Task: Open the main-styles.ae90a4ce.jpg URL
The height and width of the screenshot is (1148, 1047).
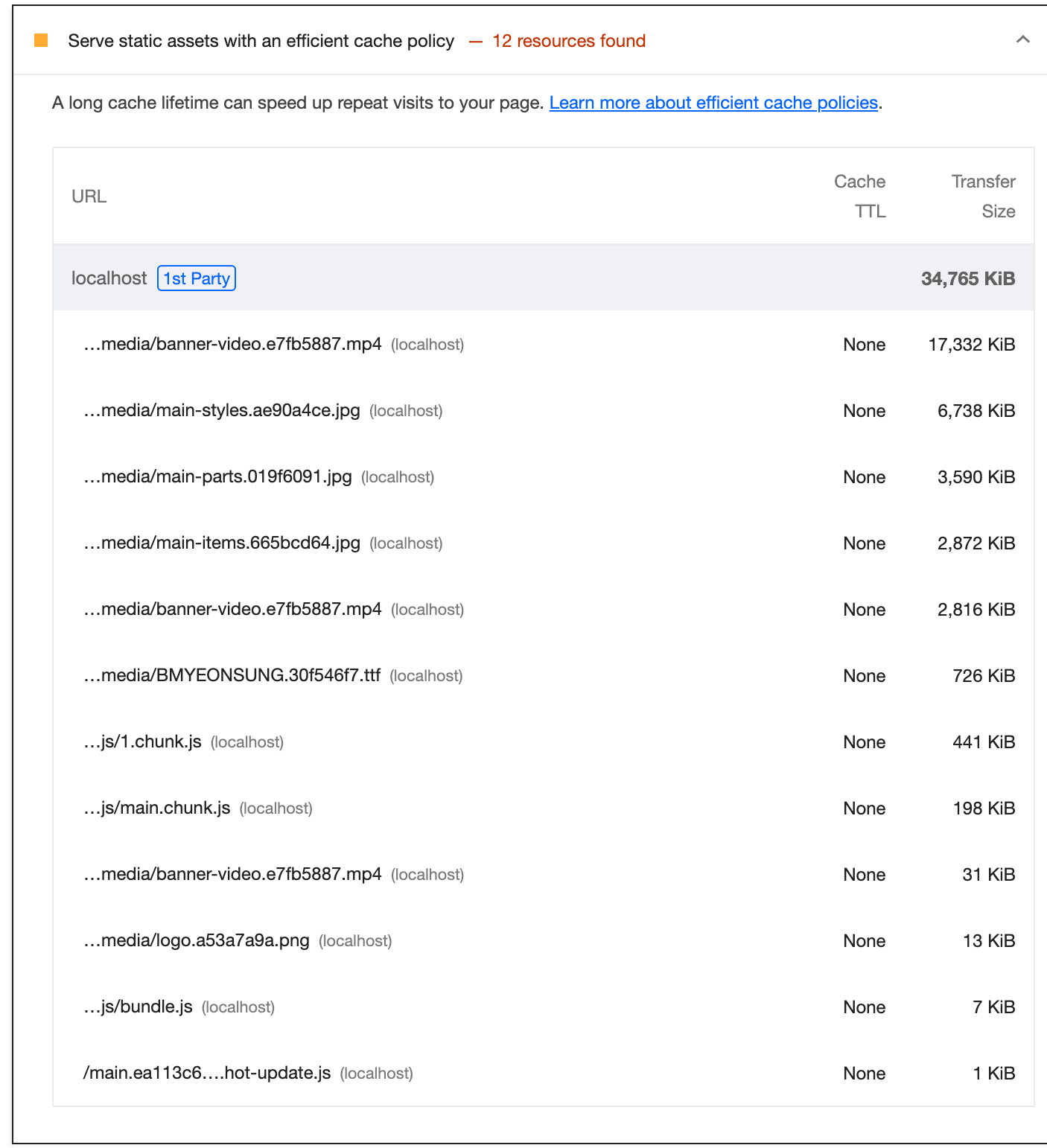Action: (222, 410)
